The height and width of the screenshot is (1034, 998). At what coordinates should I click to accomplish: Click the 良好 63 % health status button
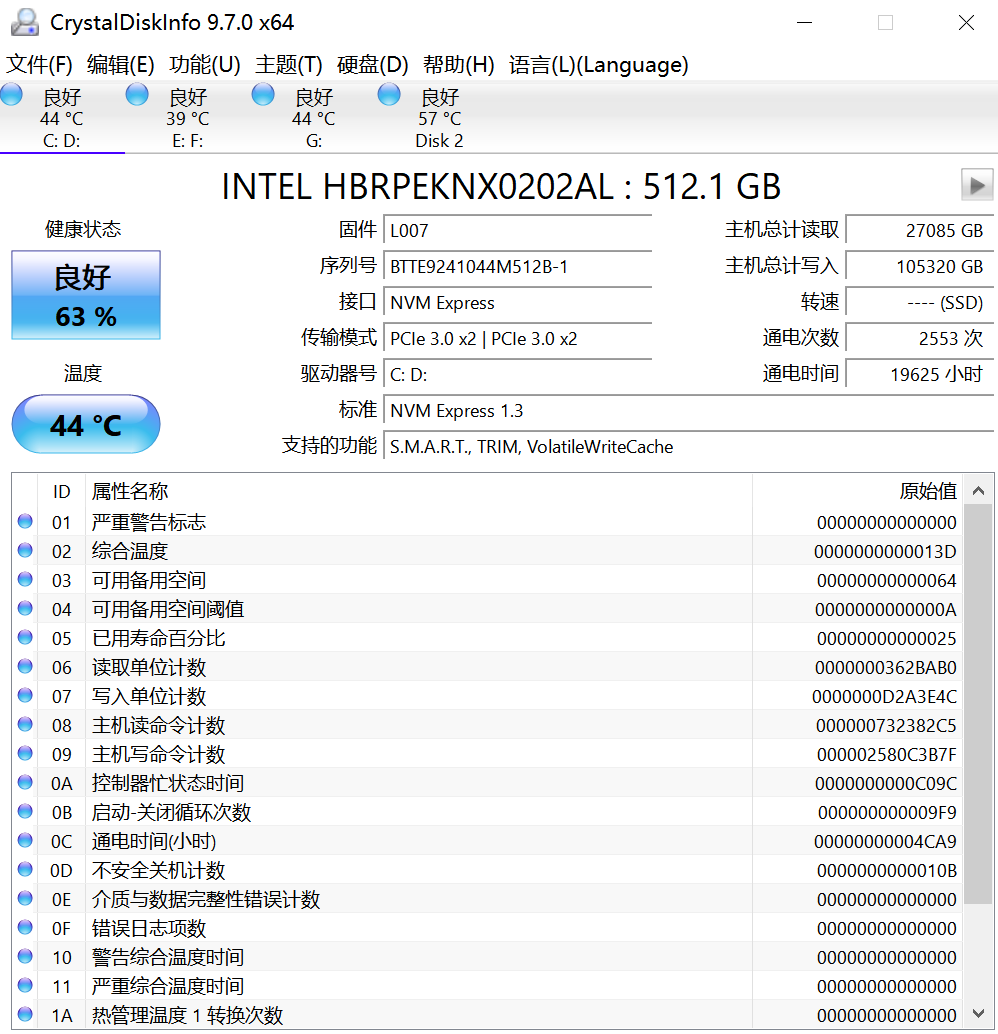[x=86, y=295]
